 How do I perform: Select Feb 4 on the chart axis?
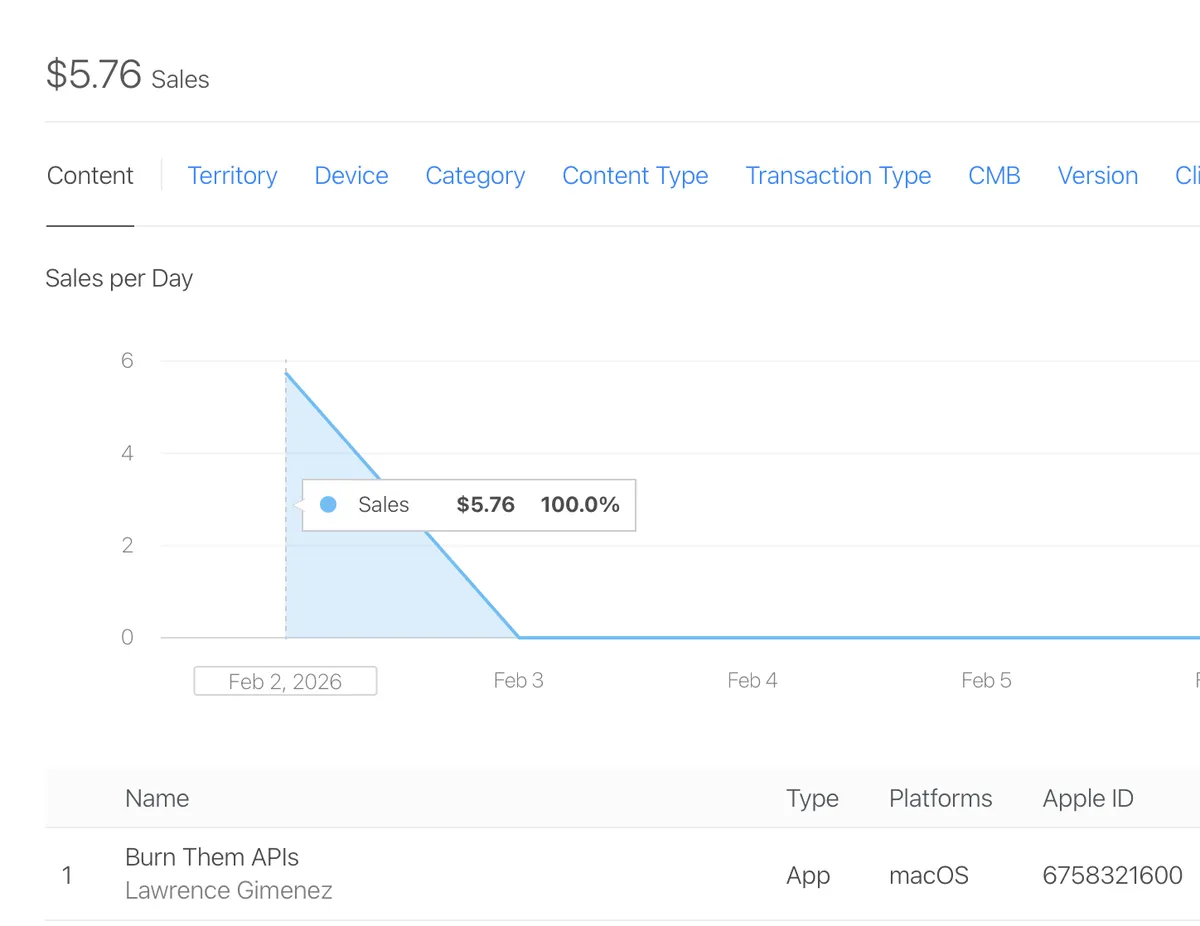pos(752,681)
